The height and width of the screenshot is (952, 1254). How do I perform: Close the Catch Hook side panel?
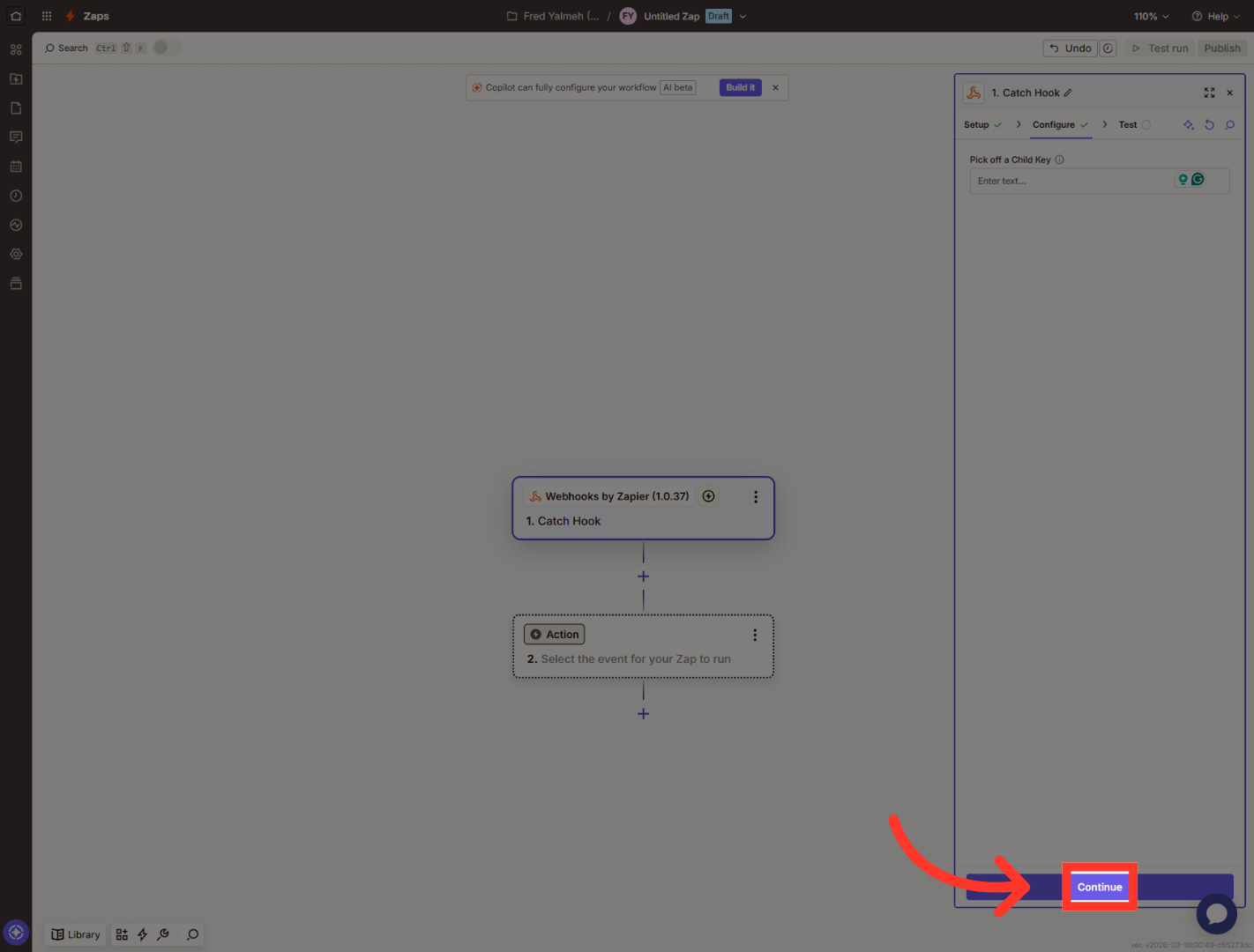1230,93
